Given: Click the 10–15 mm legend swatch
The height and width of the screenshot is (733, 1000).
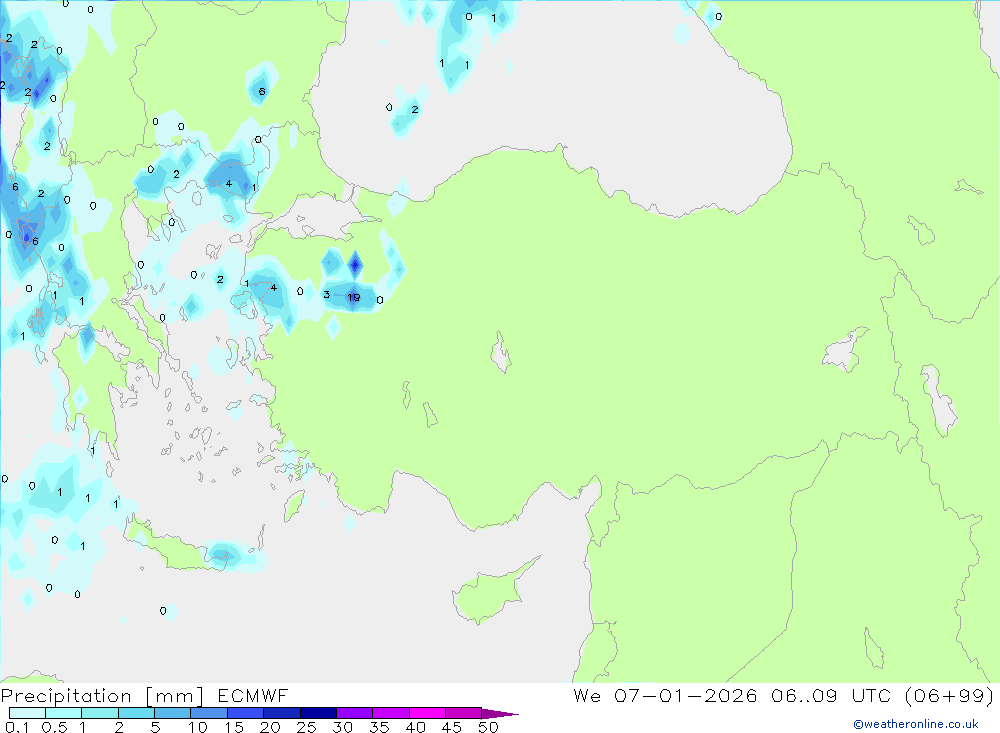Looking at the screenshot, I should (209, 713).
